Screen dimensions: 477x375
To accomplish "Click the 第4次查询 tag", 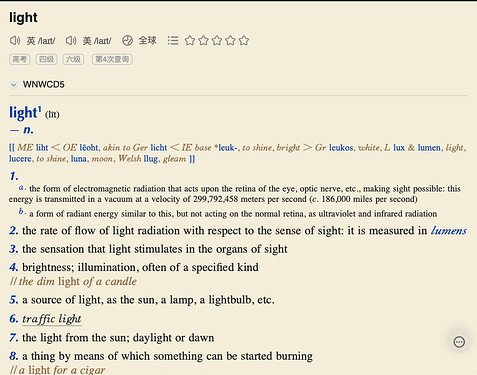I will [112, 59].
